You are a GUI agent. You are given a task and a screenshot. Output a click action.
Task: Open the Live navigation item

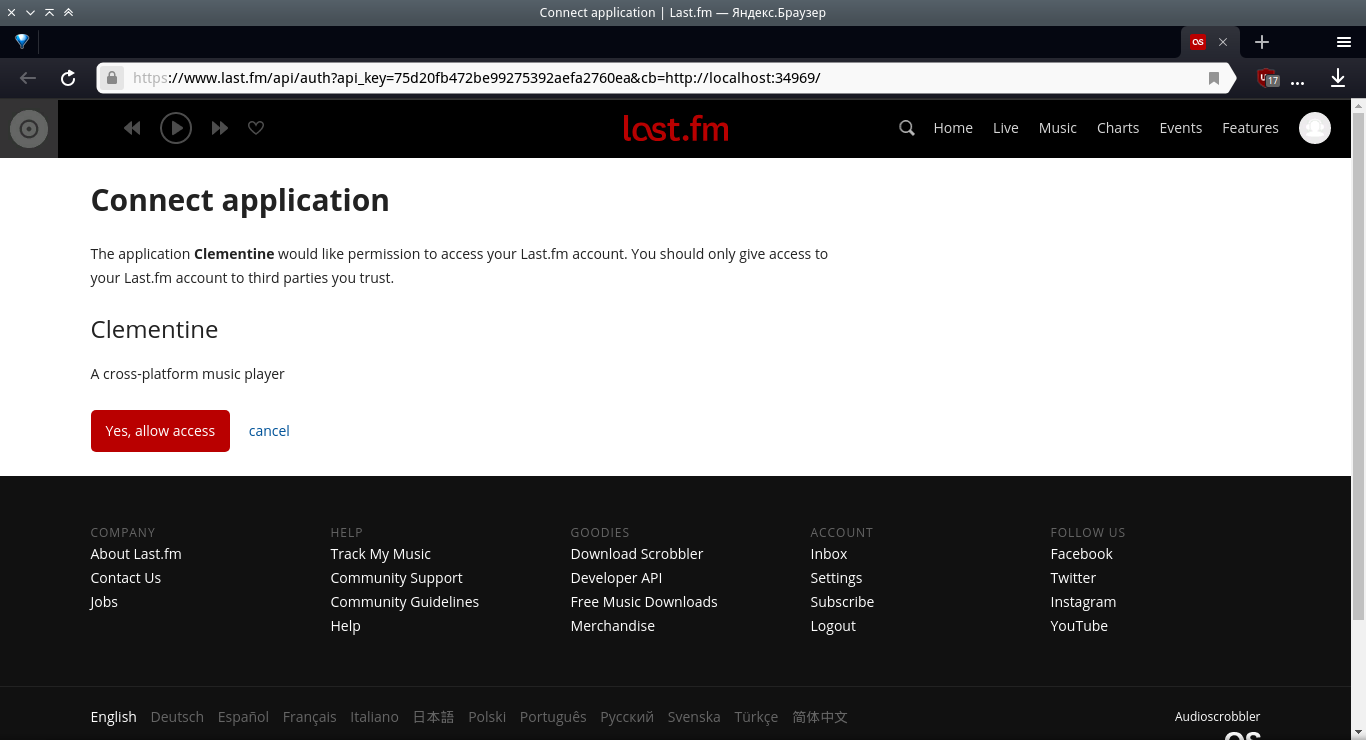1006,128
